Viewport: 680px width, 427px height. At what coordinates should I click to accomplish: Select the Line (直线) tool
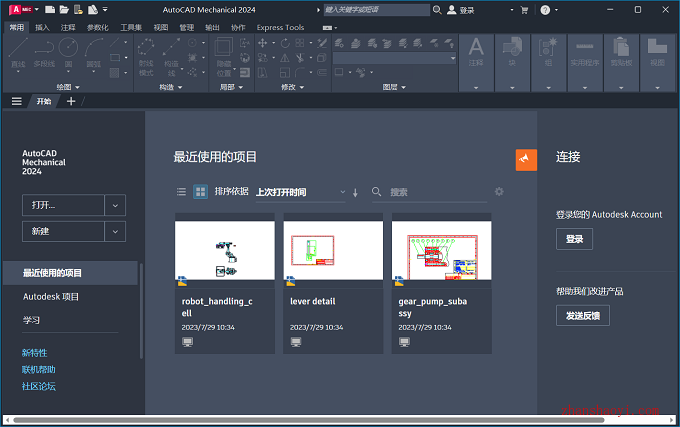point(18,53)
